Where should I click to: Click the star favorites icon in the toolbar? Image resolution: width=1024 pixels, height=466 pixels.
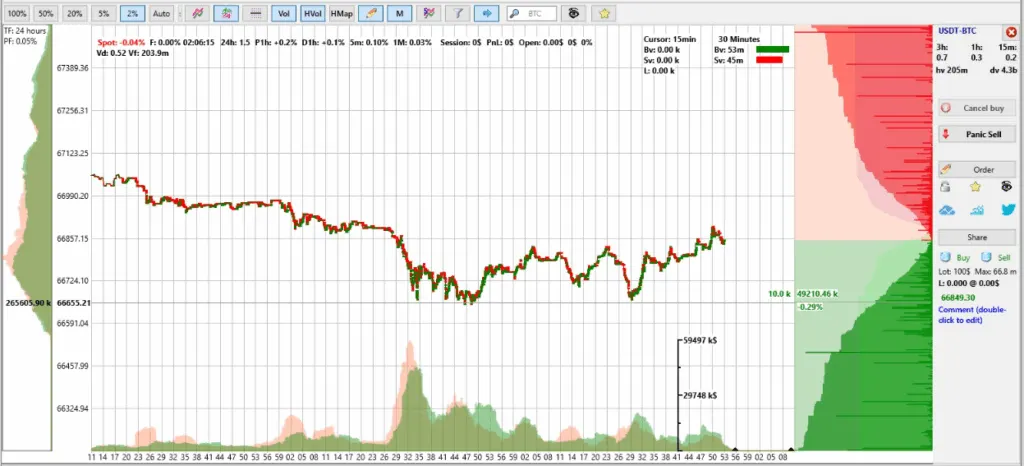pos(603,13)
